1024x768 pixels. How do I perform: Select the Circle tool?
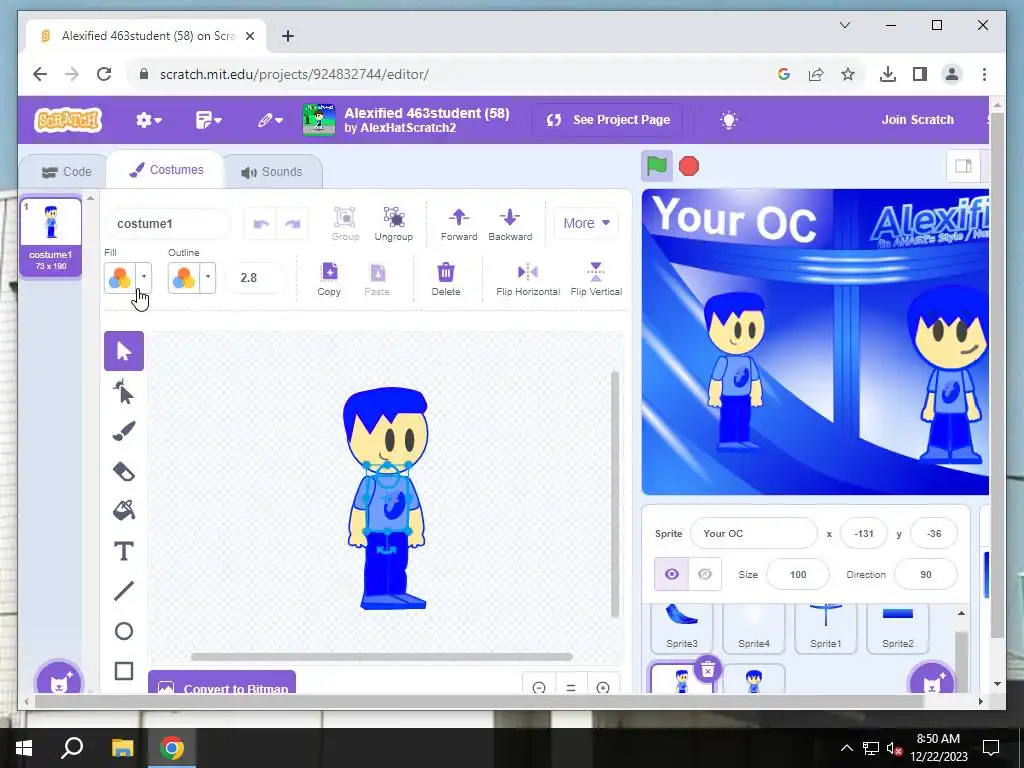(x=123, y=631)
